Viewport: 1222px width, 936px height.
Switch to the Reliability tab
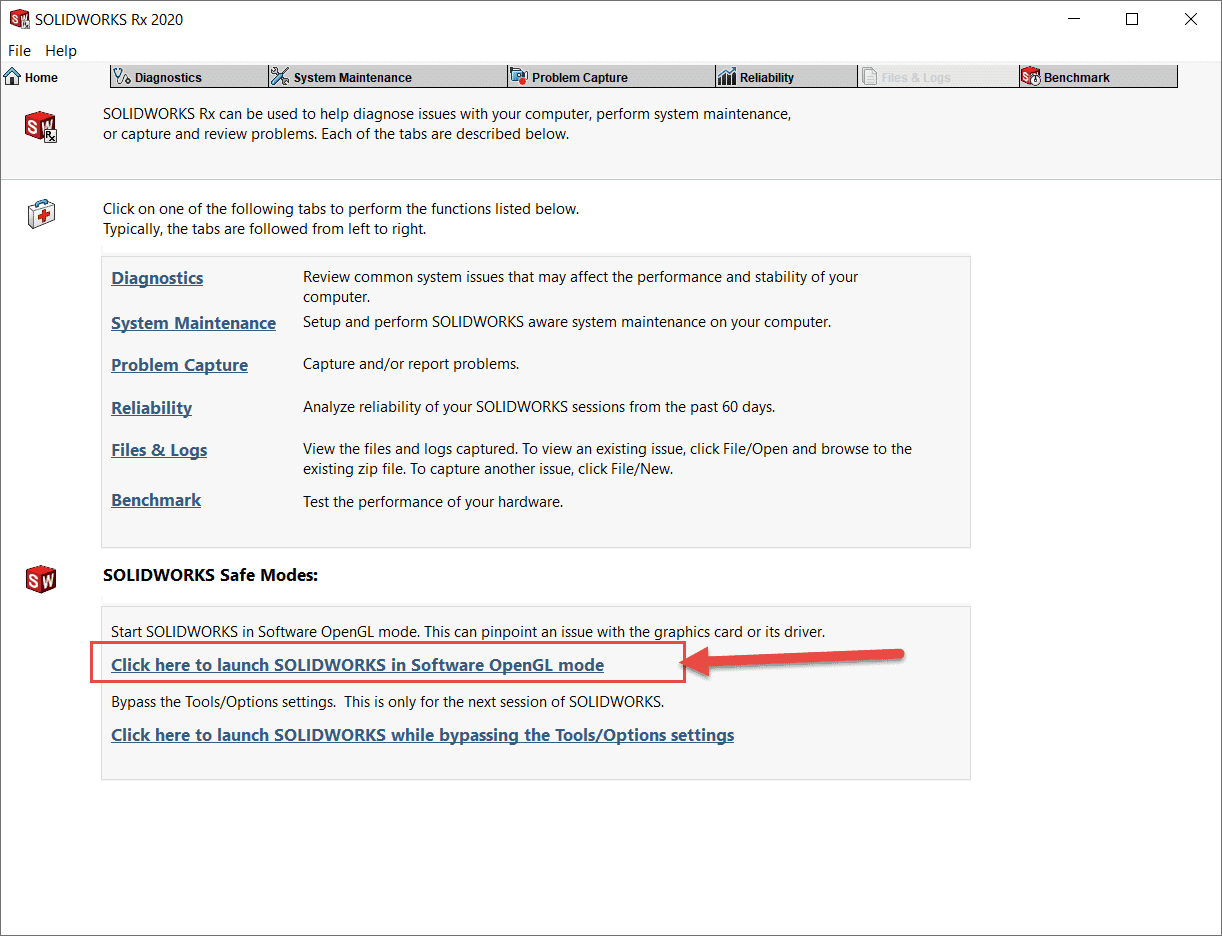pyautogui.click(x=786, y=77)
